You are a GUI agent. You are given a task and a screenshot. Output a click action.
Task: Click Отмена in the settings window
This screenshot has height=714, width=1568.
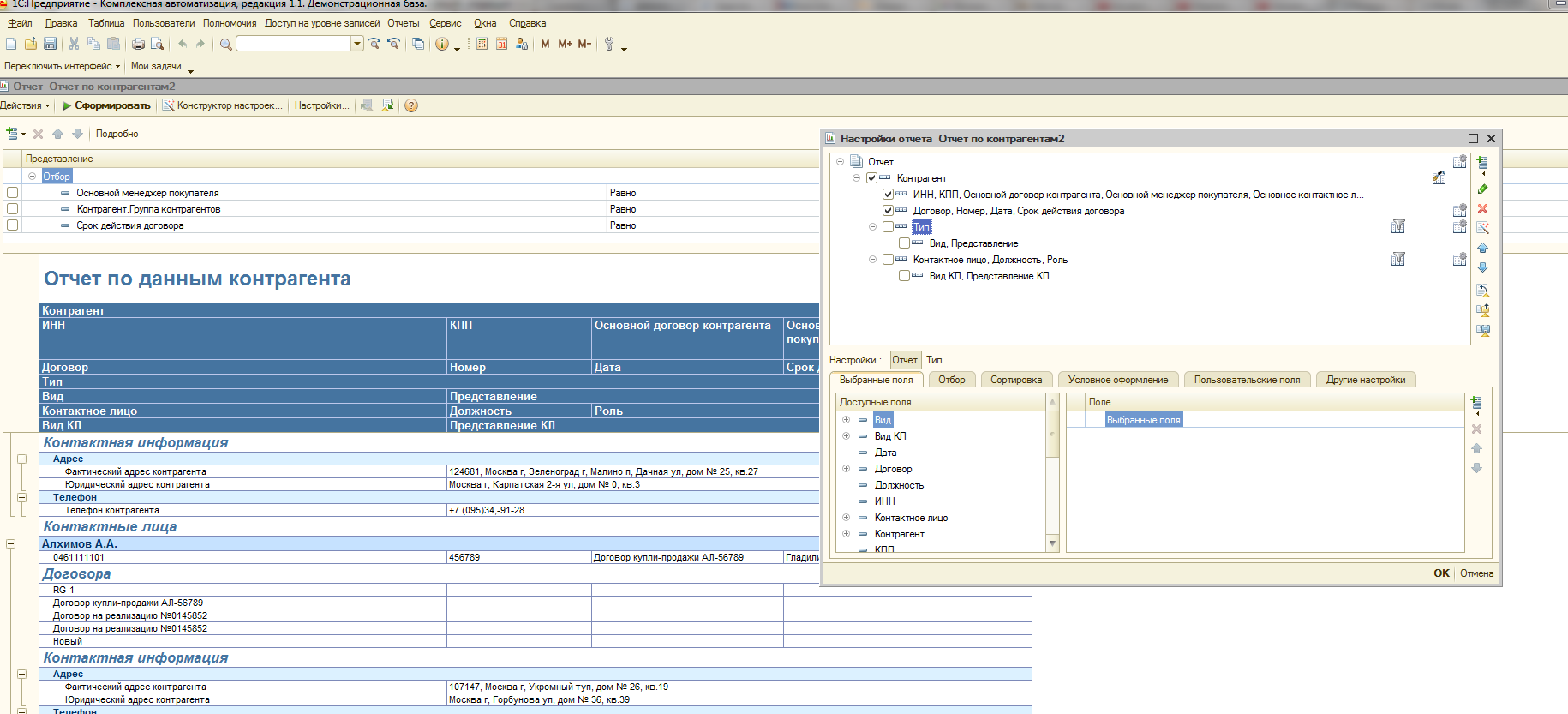1476,573
